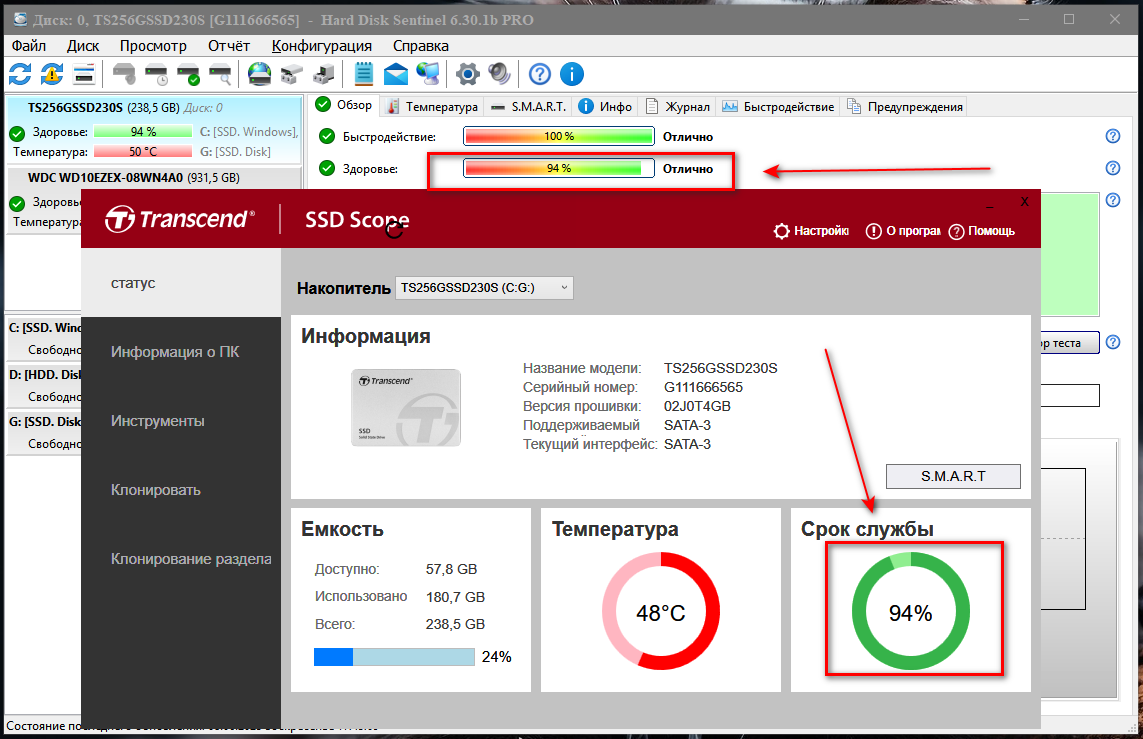Close the SSD Scope window
Image resolution: width=1143 pixels, height=739 pixels.
click(x=1024, y=202)
